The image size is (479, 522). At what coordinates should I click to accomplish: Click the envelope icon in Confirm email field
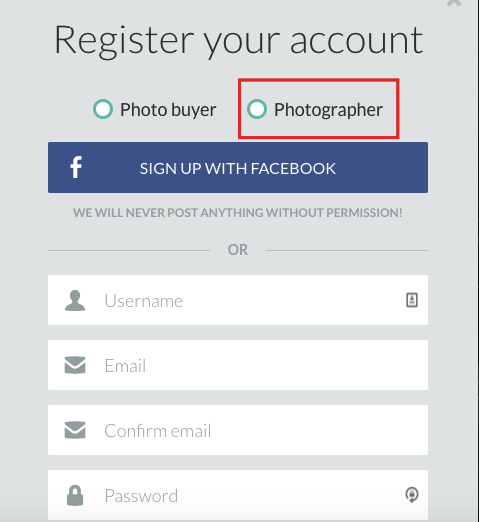pyautogui.click(x=75, y=430)
